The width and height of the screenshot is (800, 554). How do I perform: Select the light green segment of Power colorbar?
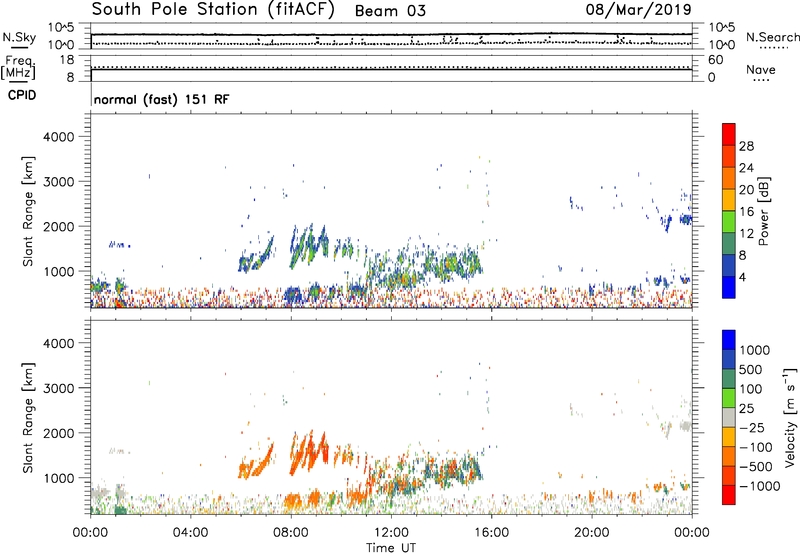[729, 222]
